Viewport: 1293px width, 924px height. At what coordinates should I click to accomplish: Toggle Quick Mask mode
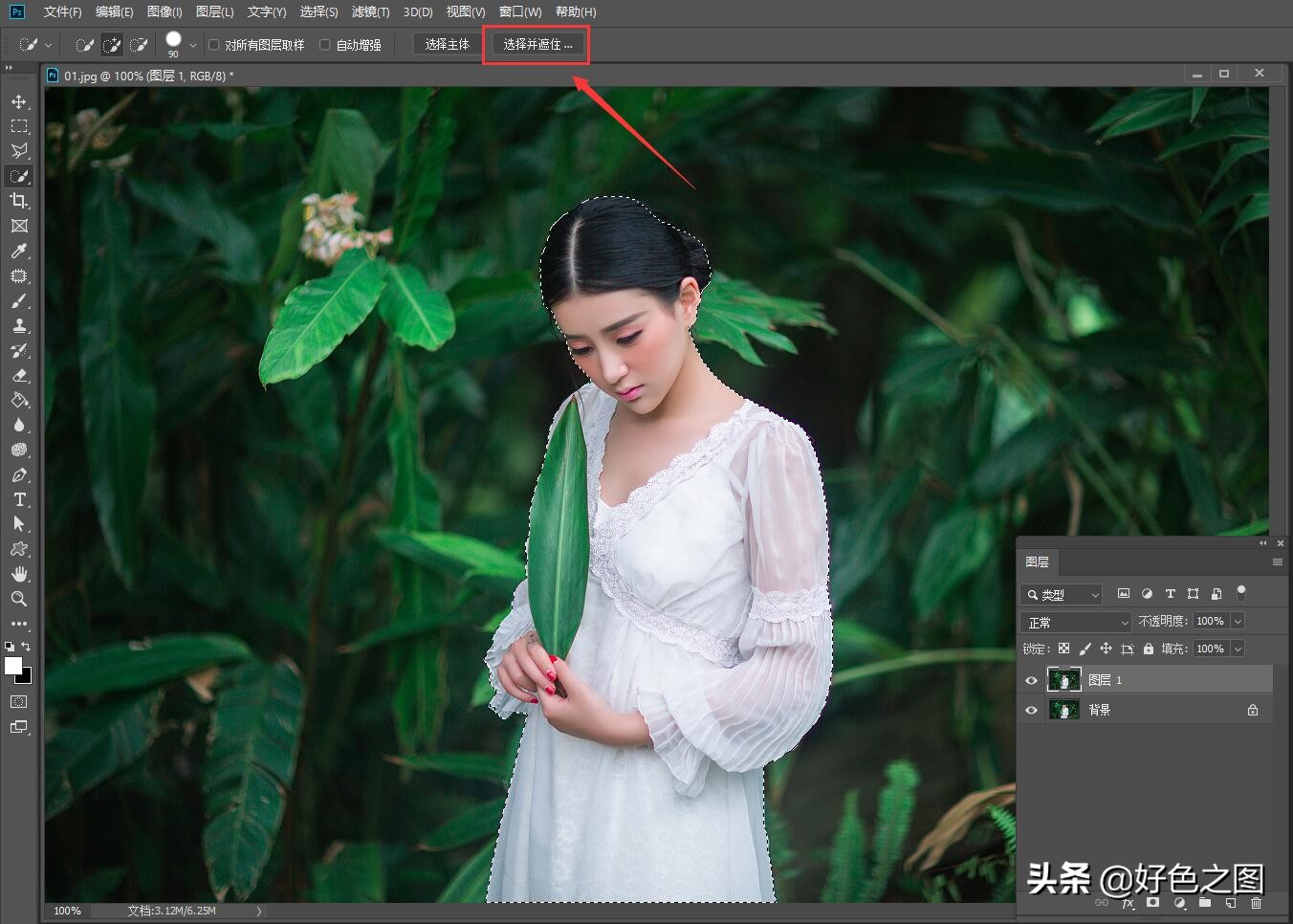pyautogui.click(x=19, y=701)
